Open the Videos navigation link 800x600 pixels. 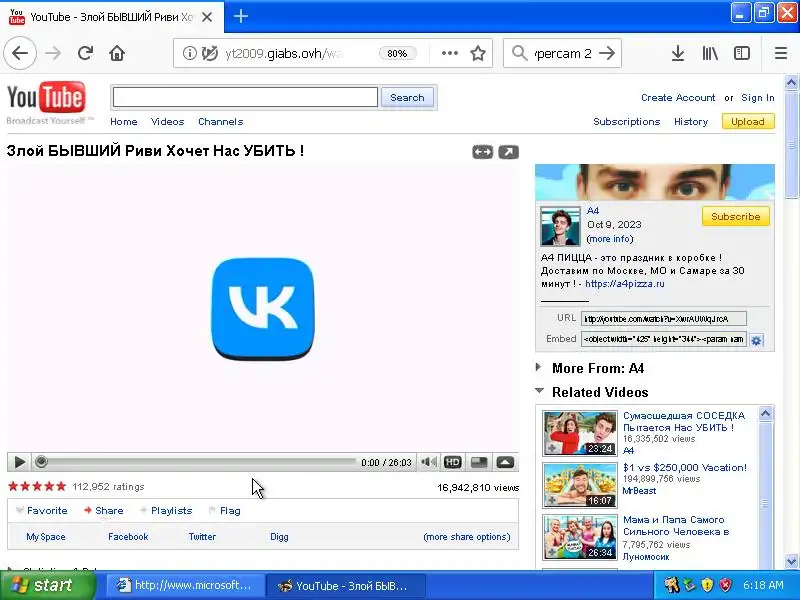tap(167, 121)
